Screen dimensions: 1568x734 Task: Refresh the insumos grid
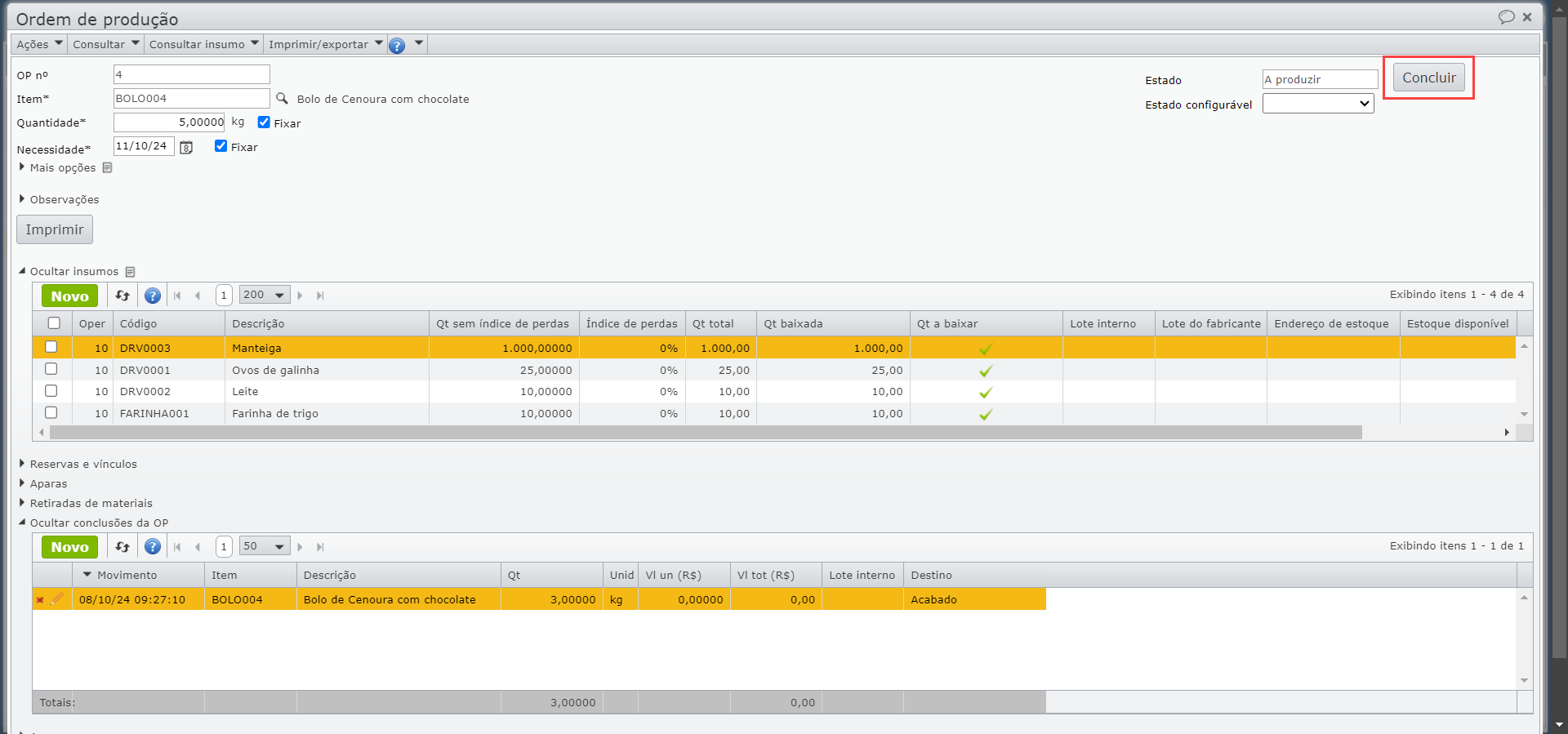click(x=122, y=296)
